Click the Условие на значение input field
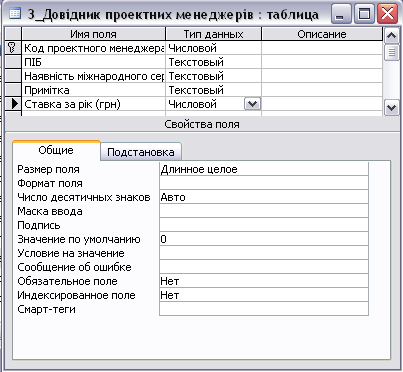Screen dimensions: 403x372 click(264, 253)
